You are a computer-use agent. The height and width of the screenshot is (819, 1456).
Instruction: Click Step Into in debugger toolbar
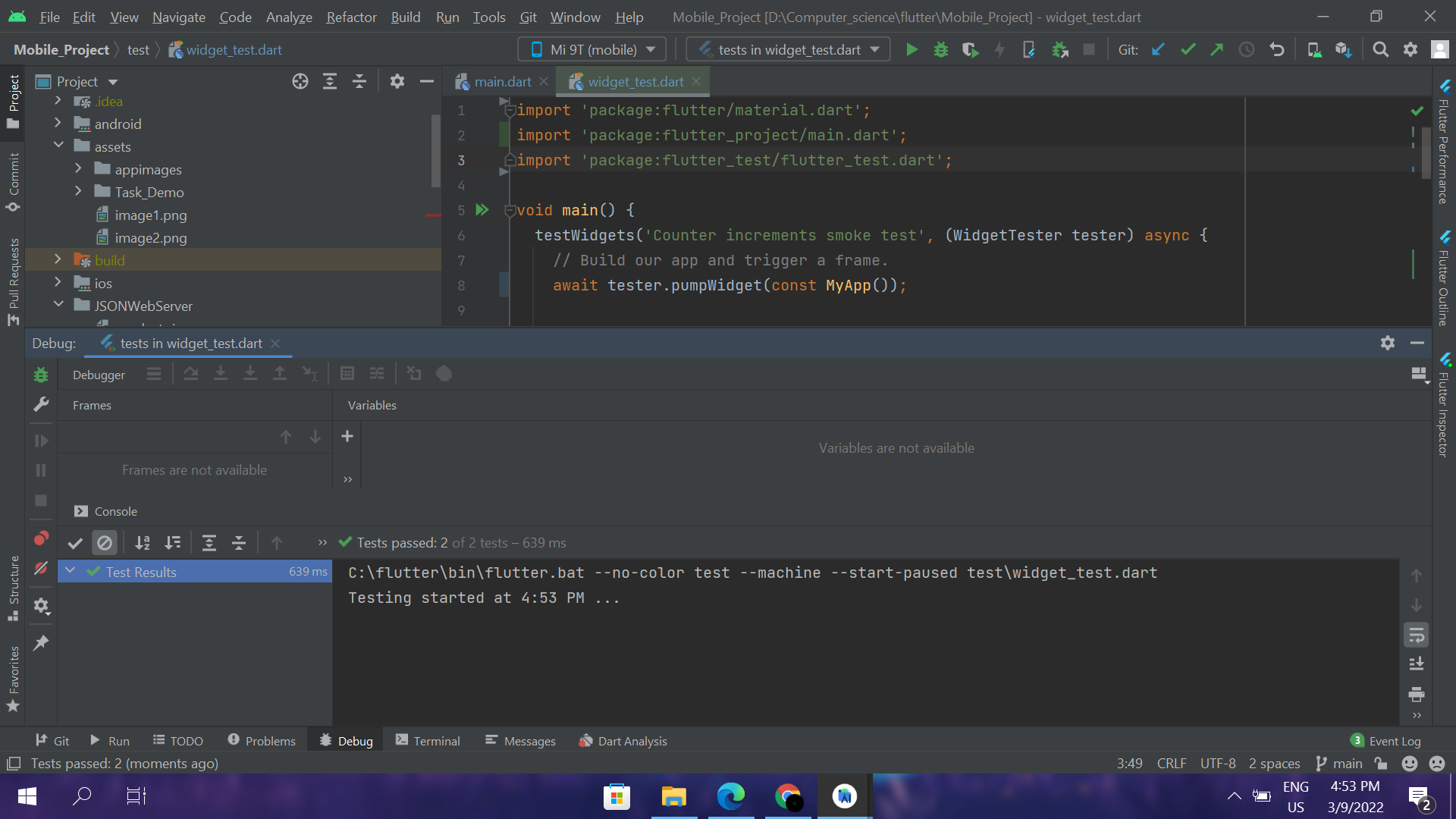tap(221, 374)
